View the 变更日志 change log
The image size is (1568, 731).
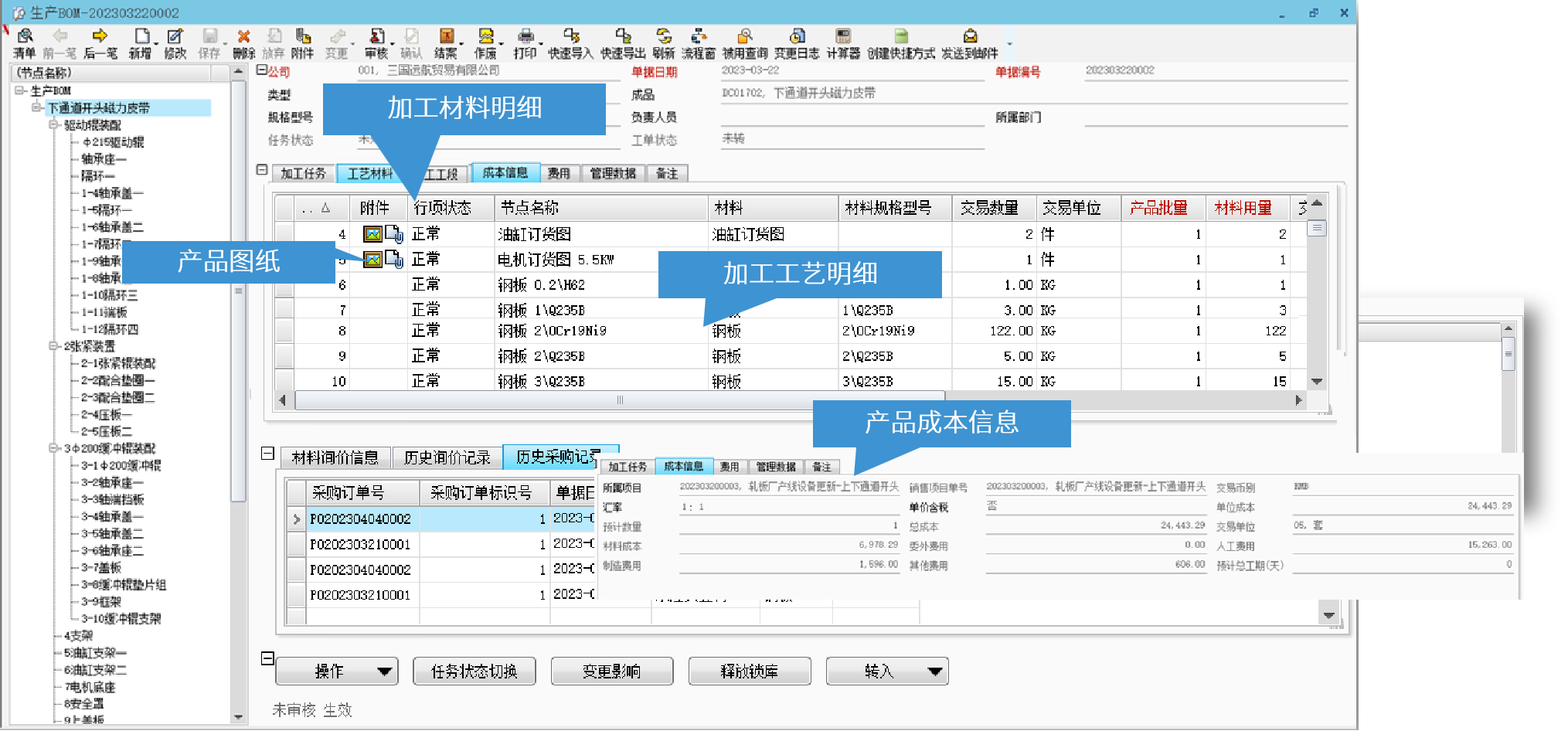coord(797,36)
